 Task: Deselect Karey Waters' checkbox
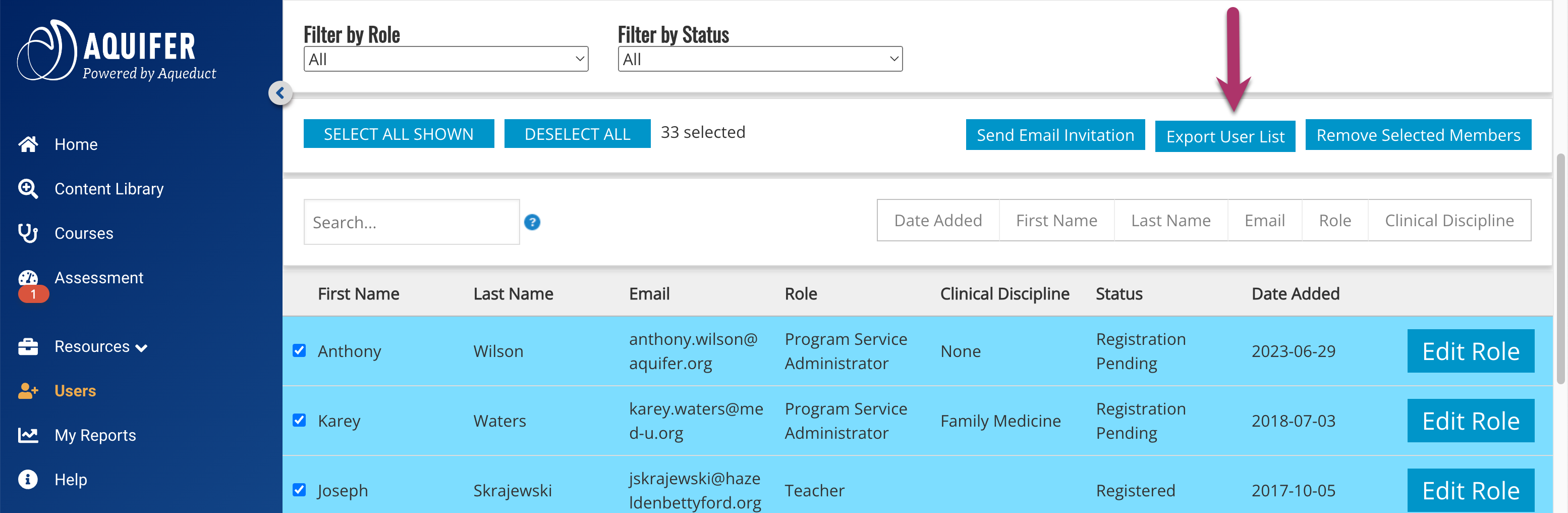click(x=300, y=421)
